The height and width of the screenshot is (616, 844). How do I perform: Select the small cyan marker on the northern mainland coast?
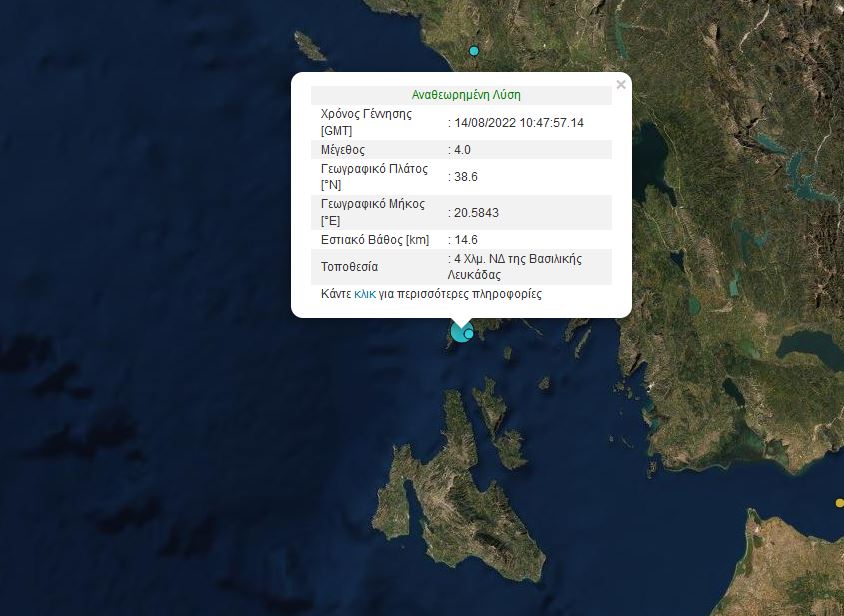click(475, 51)
